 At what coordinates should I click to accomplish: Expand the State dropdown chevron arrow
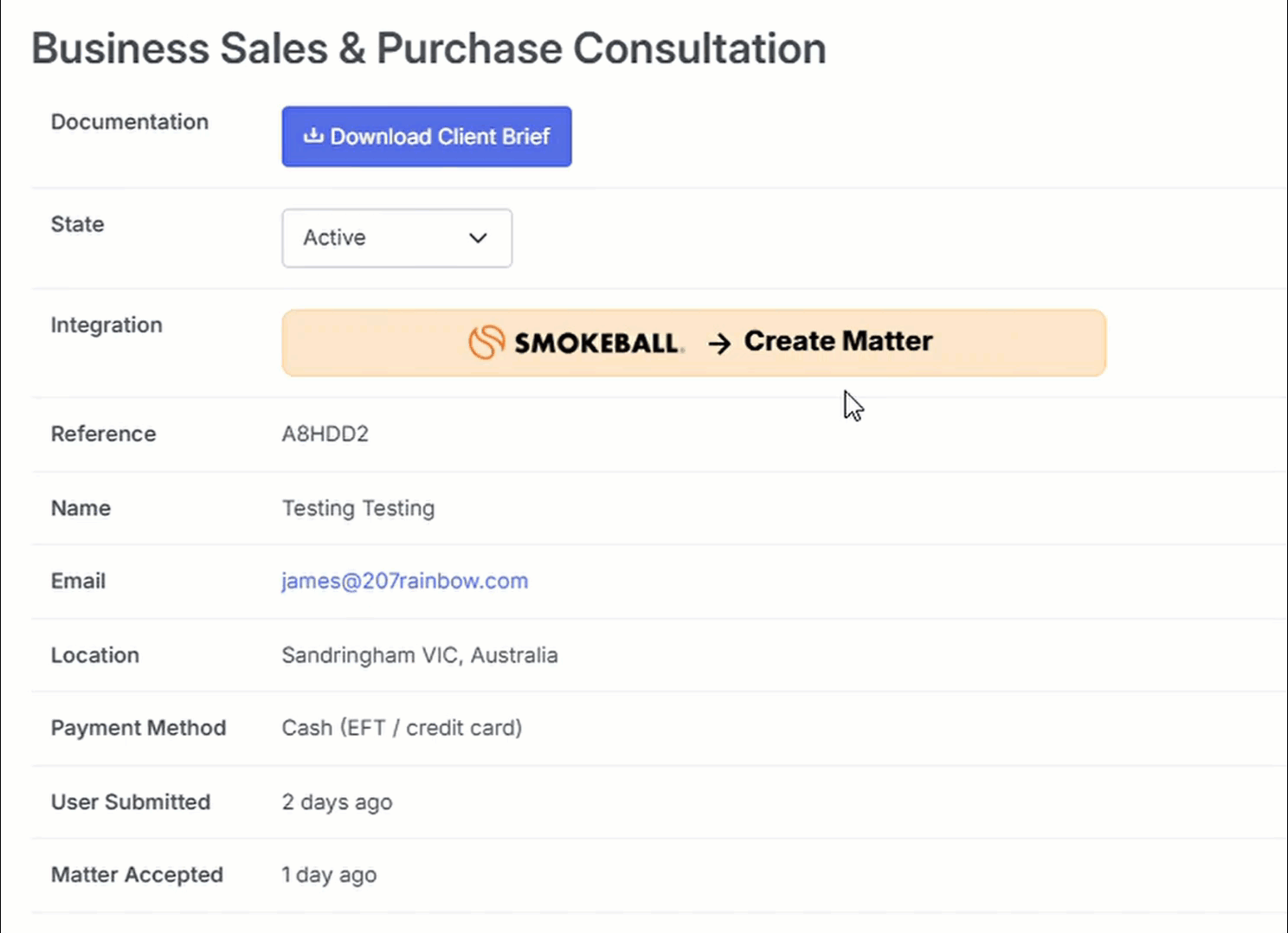click(x=478, y=238)
